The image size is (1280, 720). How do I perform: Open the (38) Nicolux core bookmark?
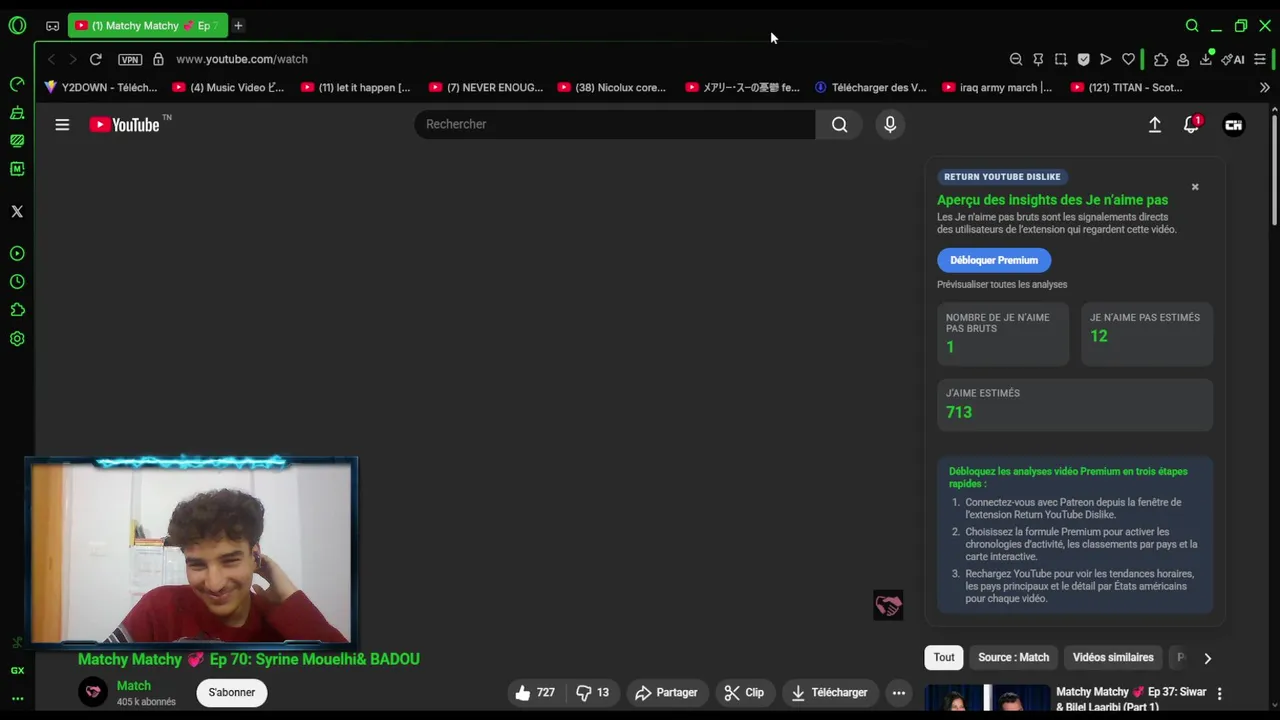pos(612,87)
